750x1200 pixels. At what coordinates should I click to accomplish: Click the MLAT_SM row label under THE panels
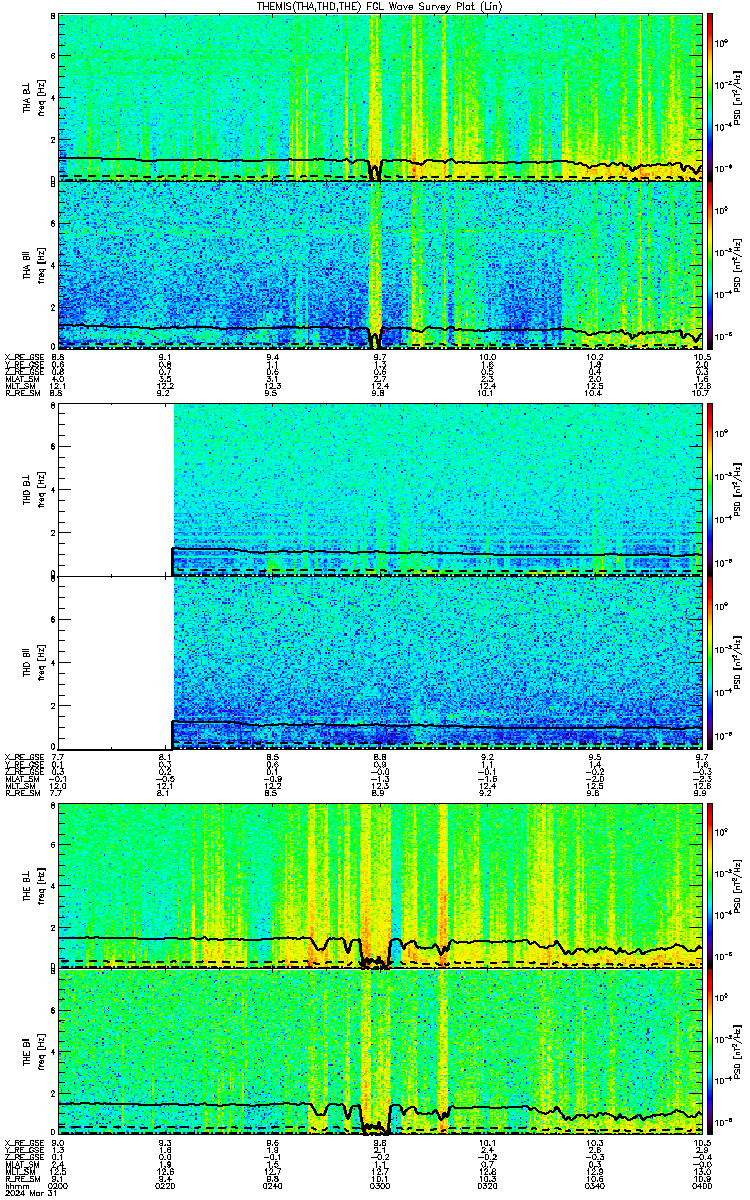click(x=22, y=1166)
